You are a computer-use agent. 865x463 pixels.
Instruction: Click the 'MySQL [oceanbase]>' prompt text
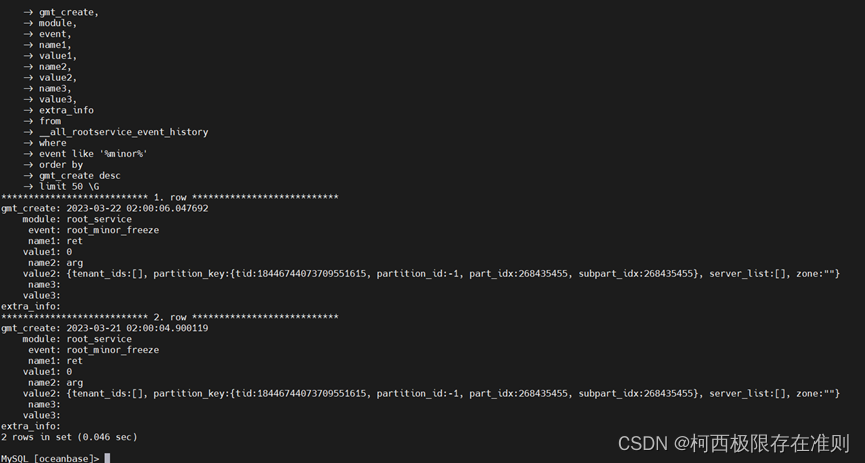pos(50,458)
